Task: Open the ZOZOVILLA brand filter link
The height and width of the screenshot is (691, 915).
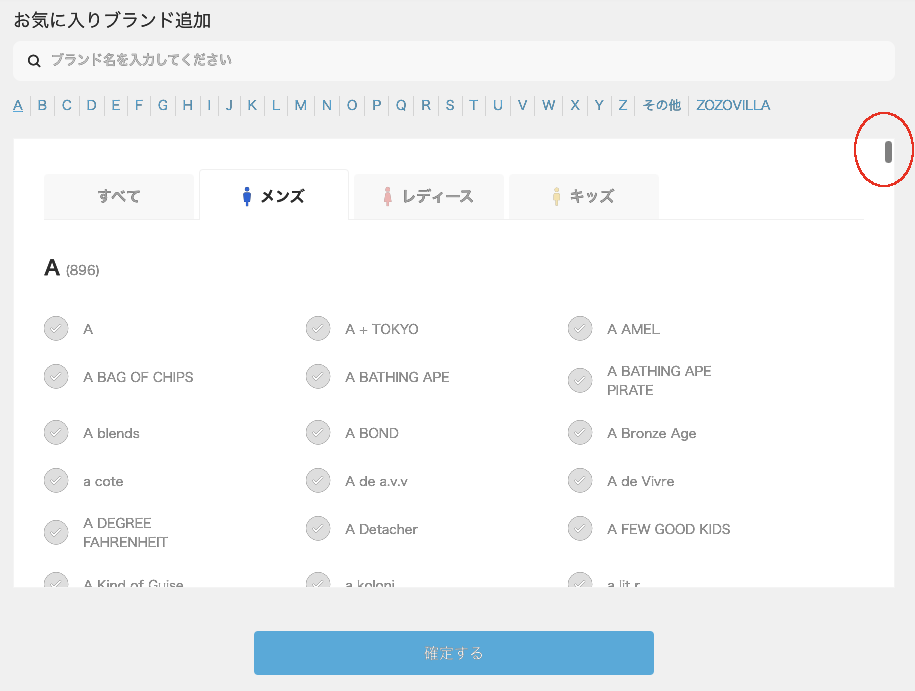Action: pyautogui.click(x=733, y=105)
